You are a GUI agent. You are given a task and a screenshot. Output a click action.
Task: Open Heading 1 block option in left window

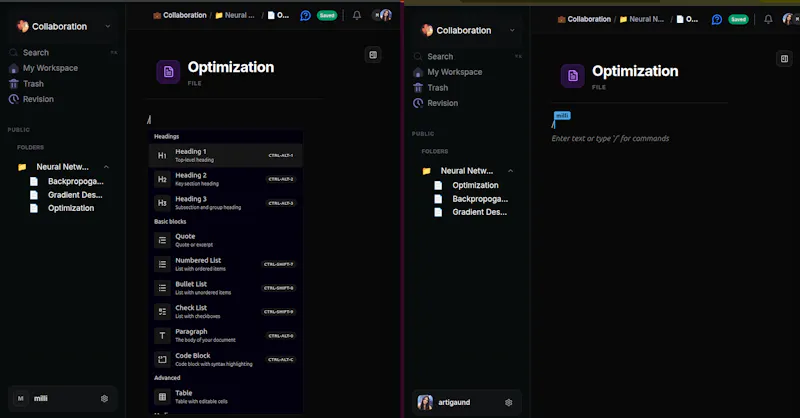225,155
